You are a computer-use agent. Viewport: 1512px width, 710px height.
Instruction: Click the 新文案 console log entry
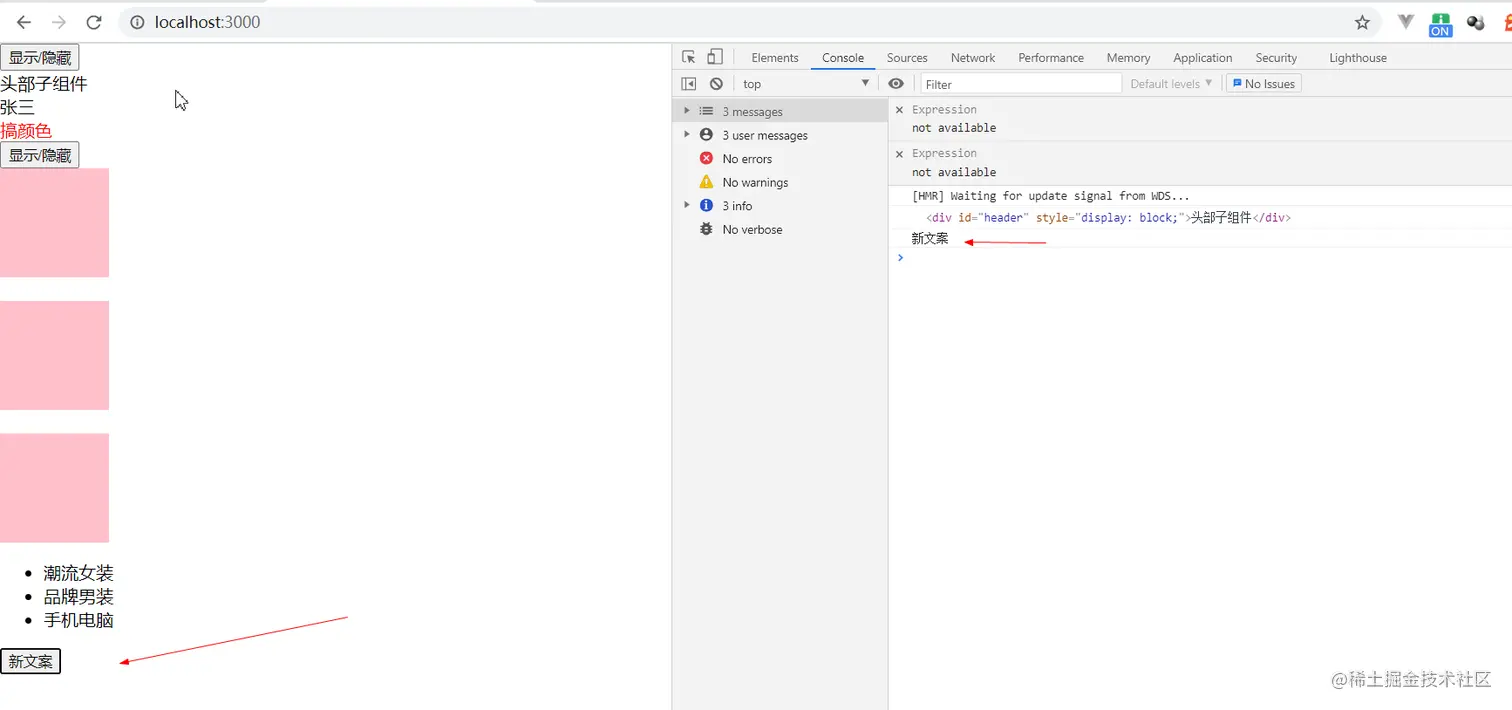click(930, 239)
